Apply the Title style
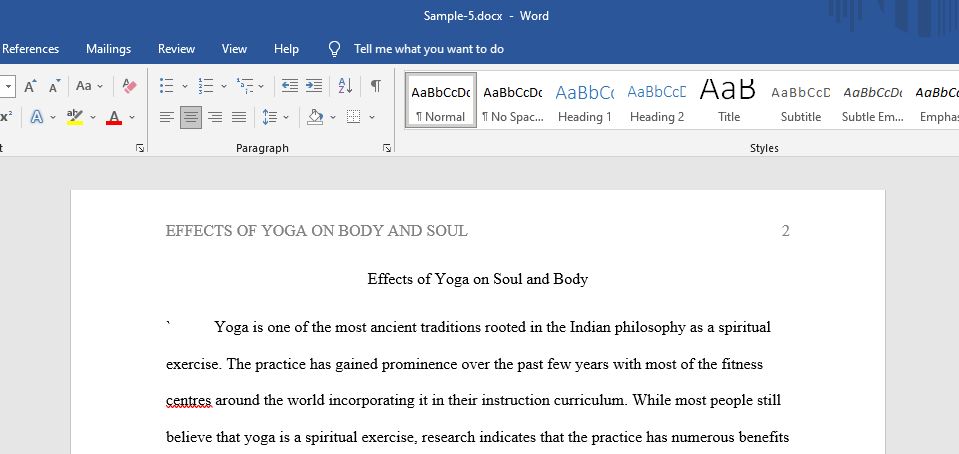Image resolution: width=959 pixels, height=454 pixels. click(x=728, y=100)
